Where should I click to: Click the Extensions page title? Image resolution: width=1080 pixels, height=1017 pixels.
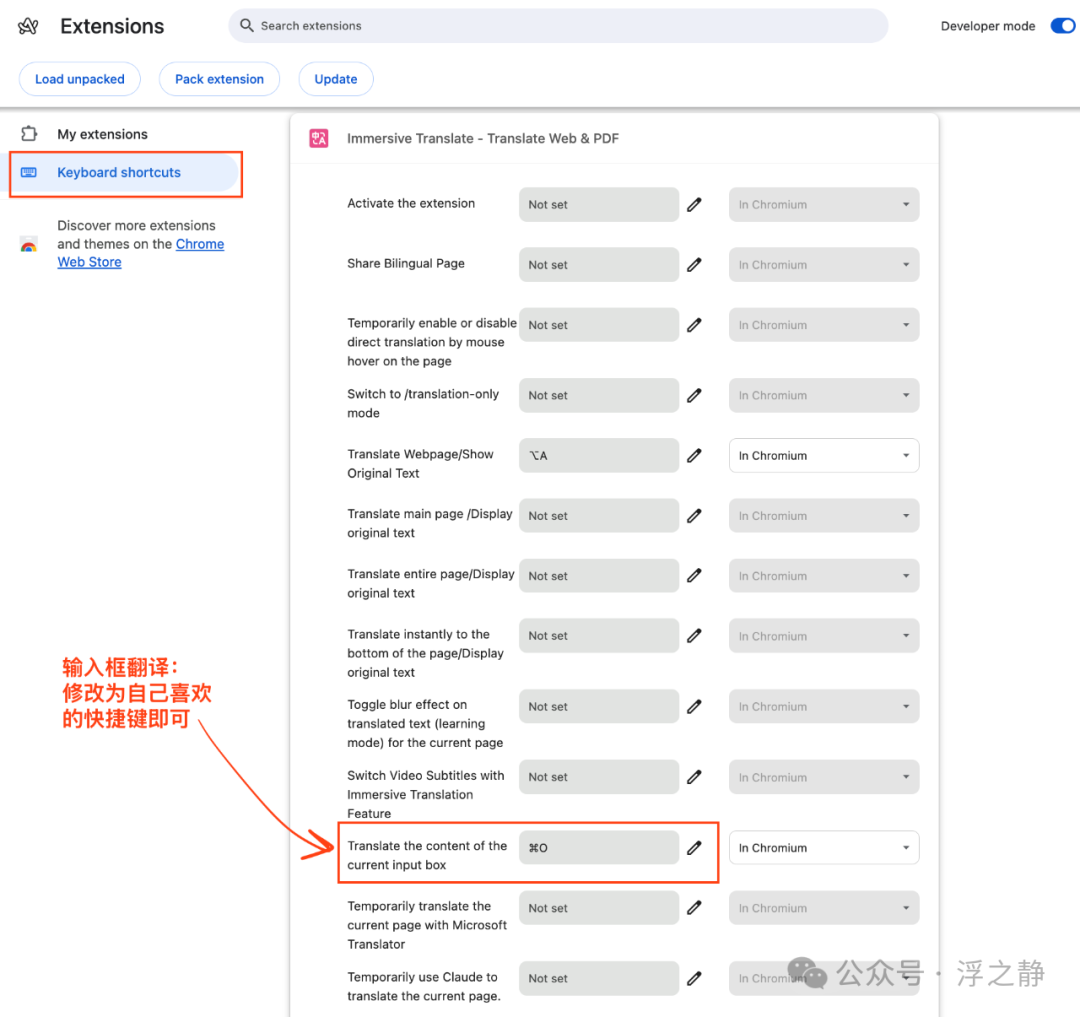click(112, 26)
